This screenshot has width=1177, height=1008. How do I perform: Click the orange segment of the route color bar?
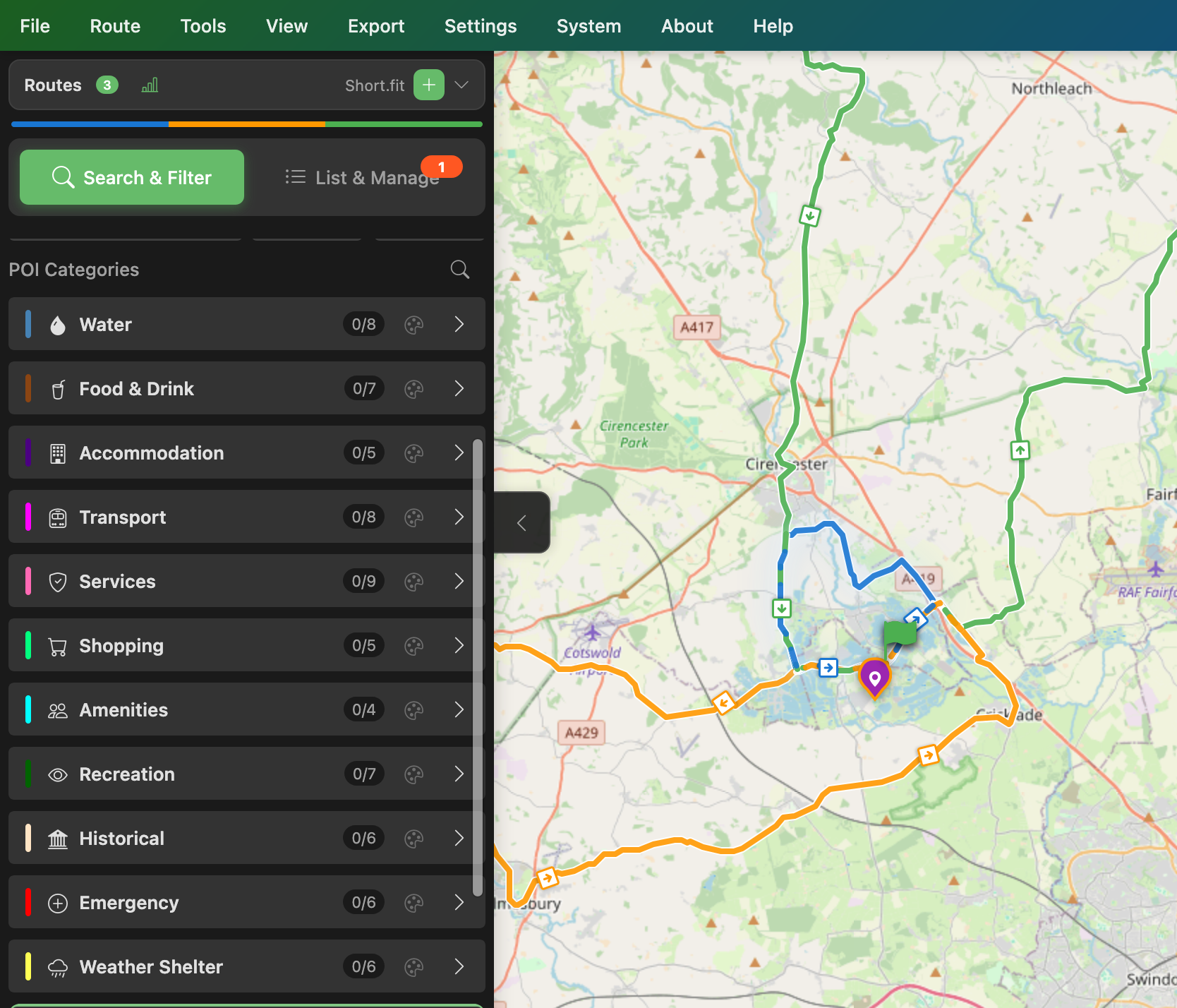coord(247,124)
